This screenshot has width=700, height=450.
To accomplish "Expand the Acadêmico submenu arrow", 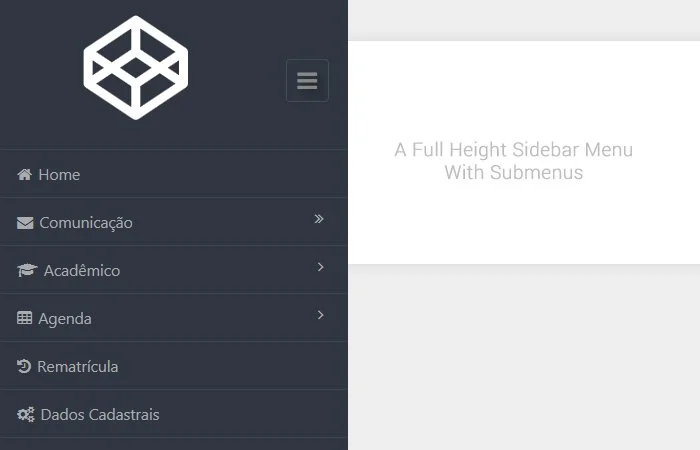I will (321, 267).
